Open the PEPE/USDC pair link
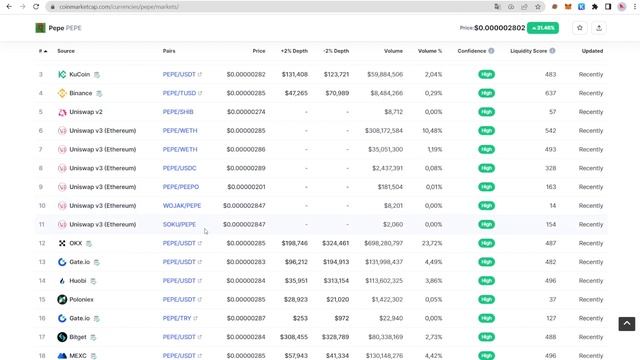This screenshot has height=360, width=640. coord(179,168)
